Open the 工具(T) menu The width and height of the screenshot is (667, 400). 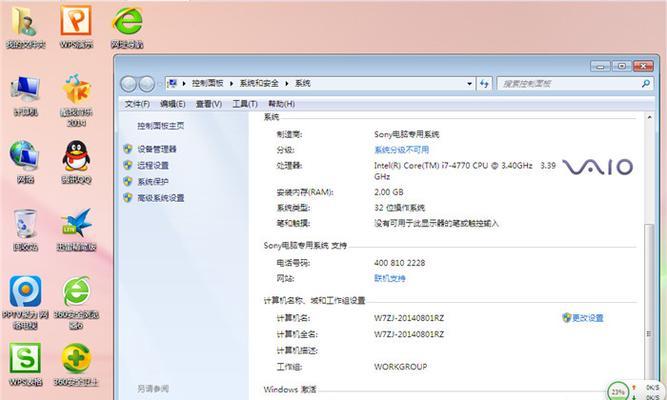pos(245,103)
